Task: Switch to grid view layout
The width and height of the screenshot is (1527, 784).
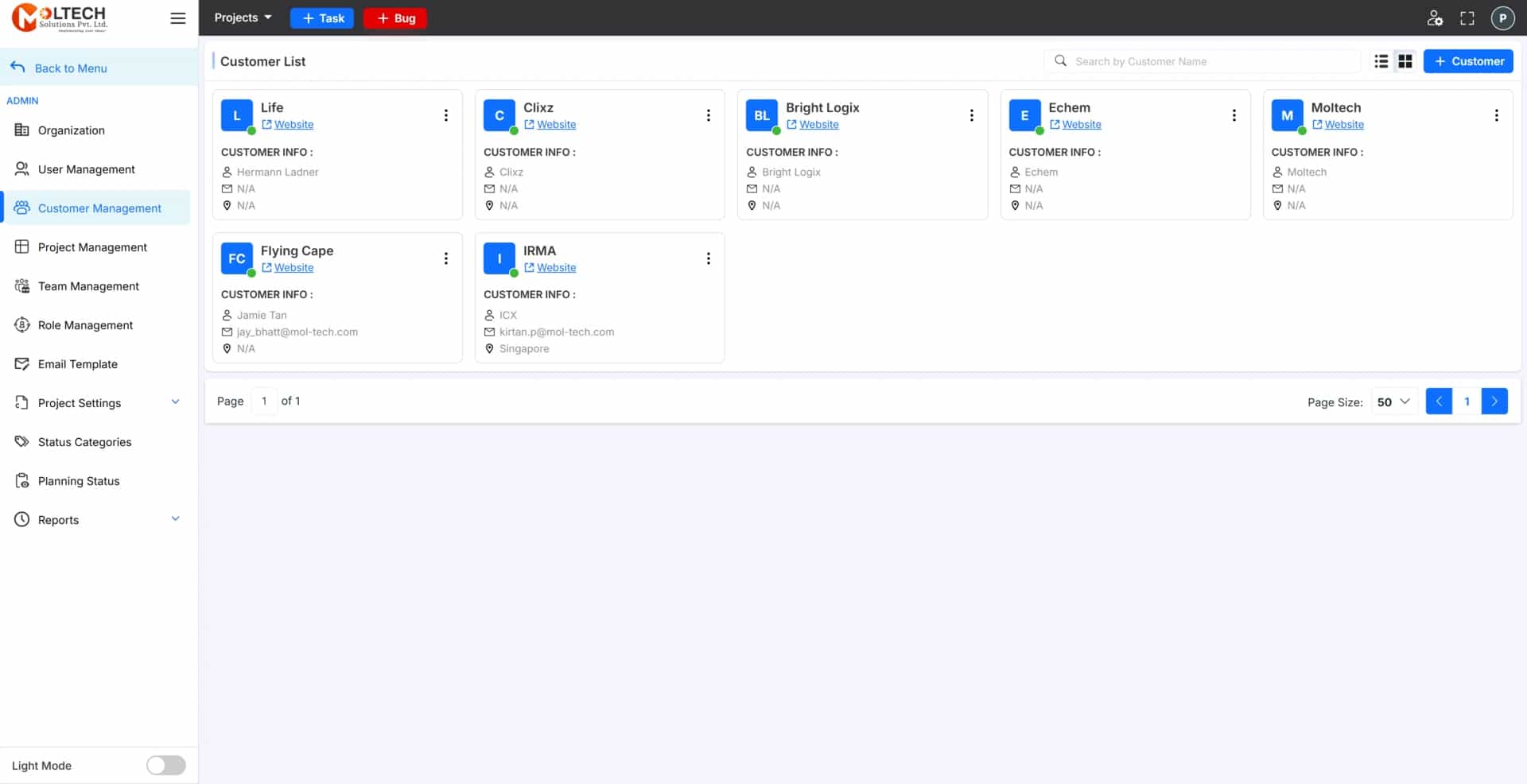Action: point(1405,61)
